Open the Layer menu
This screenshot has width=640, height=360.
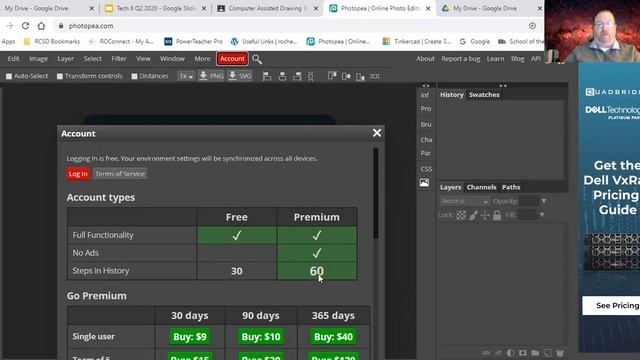(65, 59)
